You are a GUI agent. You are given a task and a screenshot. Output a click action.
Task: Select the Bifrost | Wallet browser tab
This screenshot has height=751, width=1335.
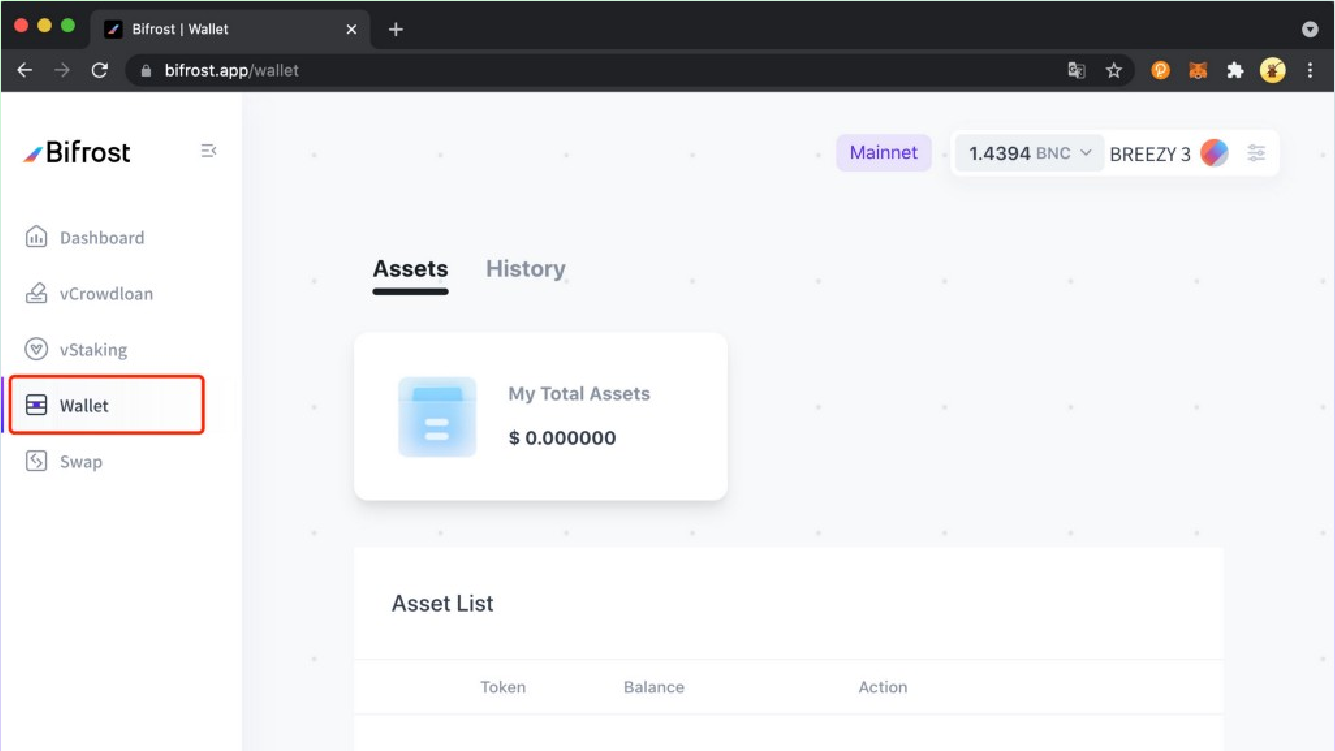coord(231,29)
